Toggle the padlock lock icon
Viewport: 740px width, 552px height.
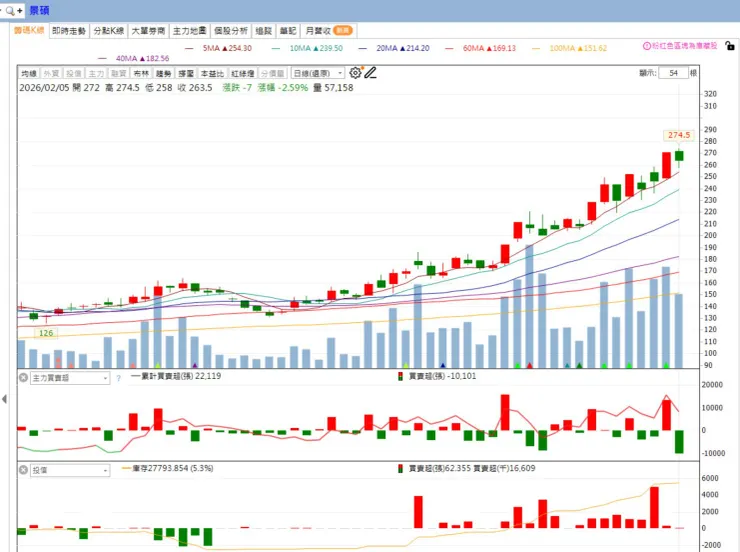[730, 46]
